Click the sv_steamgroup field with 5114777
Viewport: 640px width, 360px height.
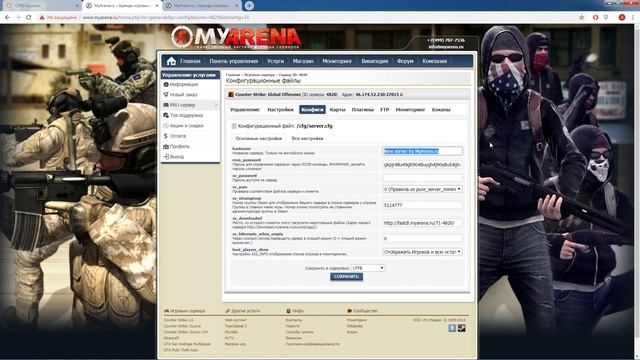click(422, 205)
